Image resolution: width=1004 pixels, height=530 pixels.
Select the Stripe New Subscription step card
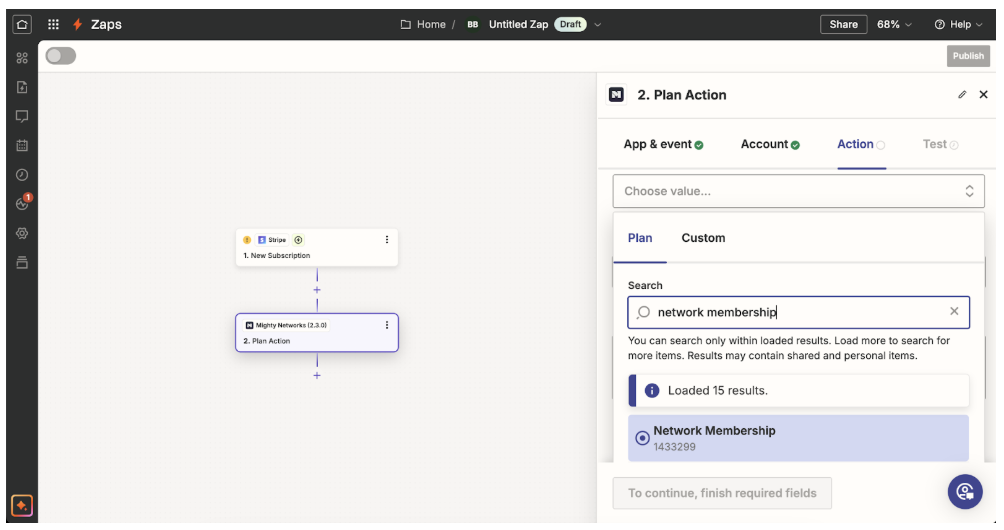317,247
